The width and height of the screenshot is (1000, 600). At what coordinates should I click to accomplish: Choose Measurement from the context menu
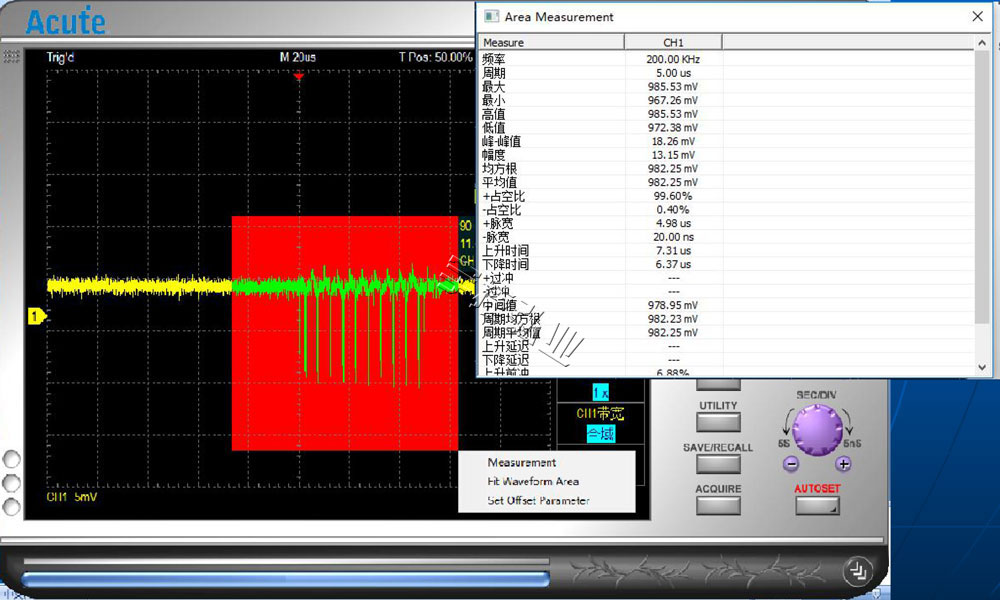[x=522, y=462]
